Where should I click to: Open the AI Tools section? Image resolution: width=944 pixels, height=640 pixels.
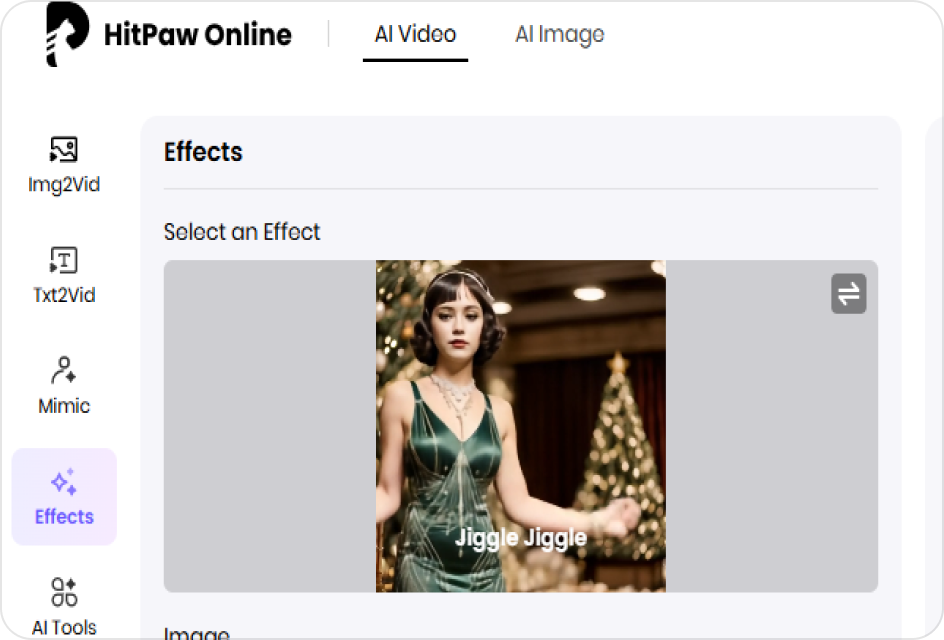pyautogui.click(x=64, y=605)
